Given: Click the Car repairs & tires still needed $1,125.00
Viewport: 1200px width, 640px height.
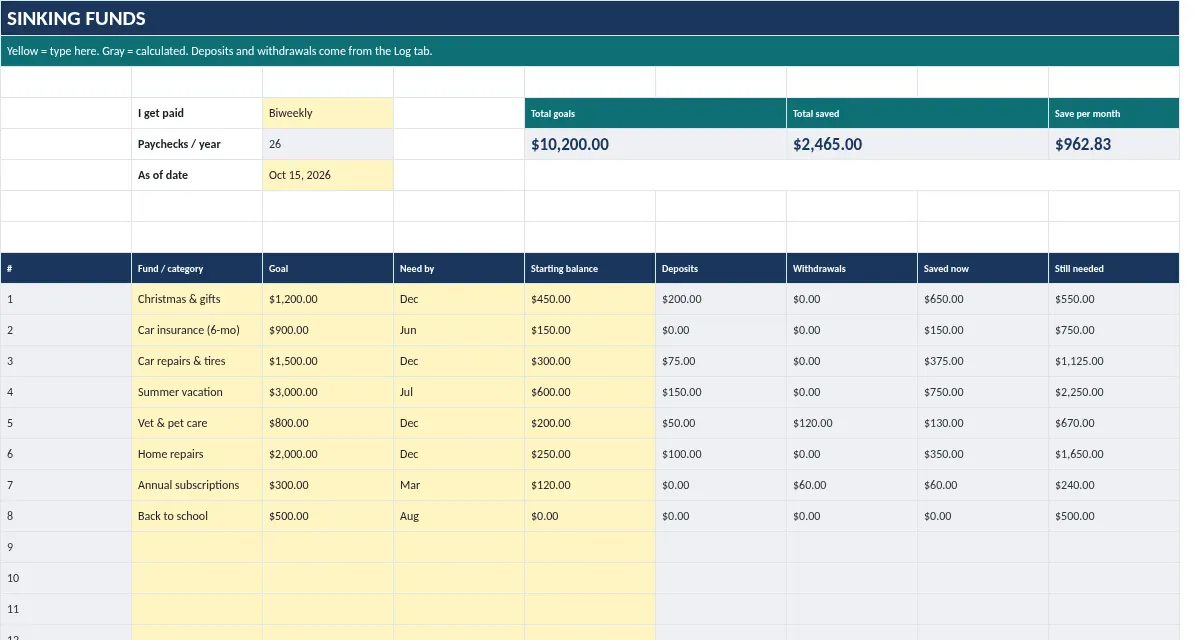Looking at the screenshot, I should pos(1114,361).
